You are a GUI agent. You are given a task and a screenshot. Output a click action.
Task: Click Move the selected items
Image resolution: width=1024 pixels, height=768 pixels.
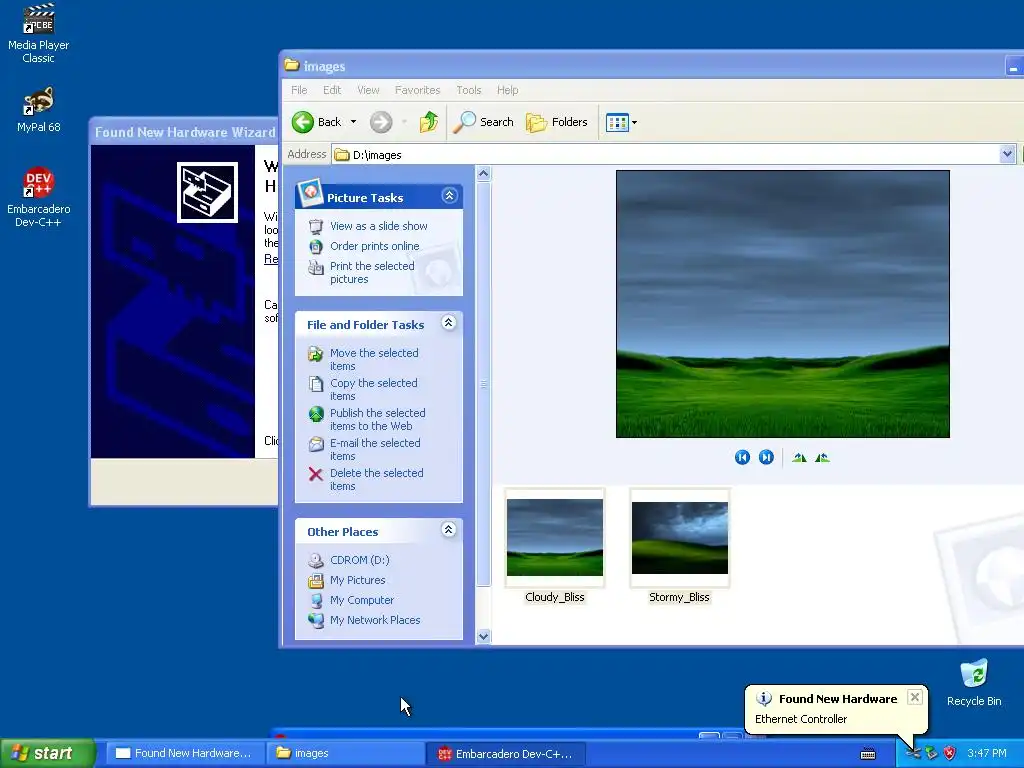pos(374,359)
